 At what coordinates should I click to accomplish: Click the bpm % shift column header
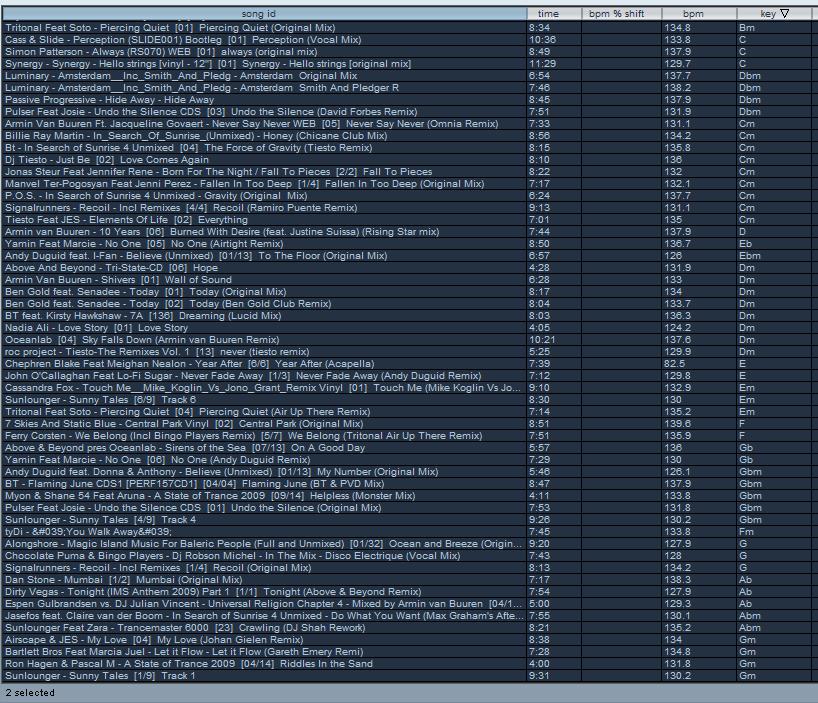621,14
